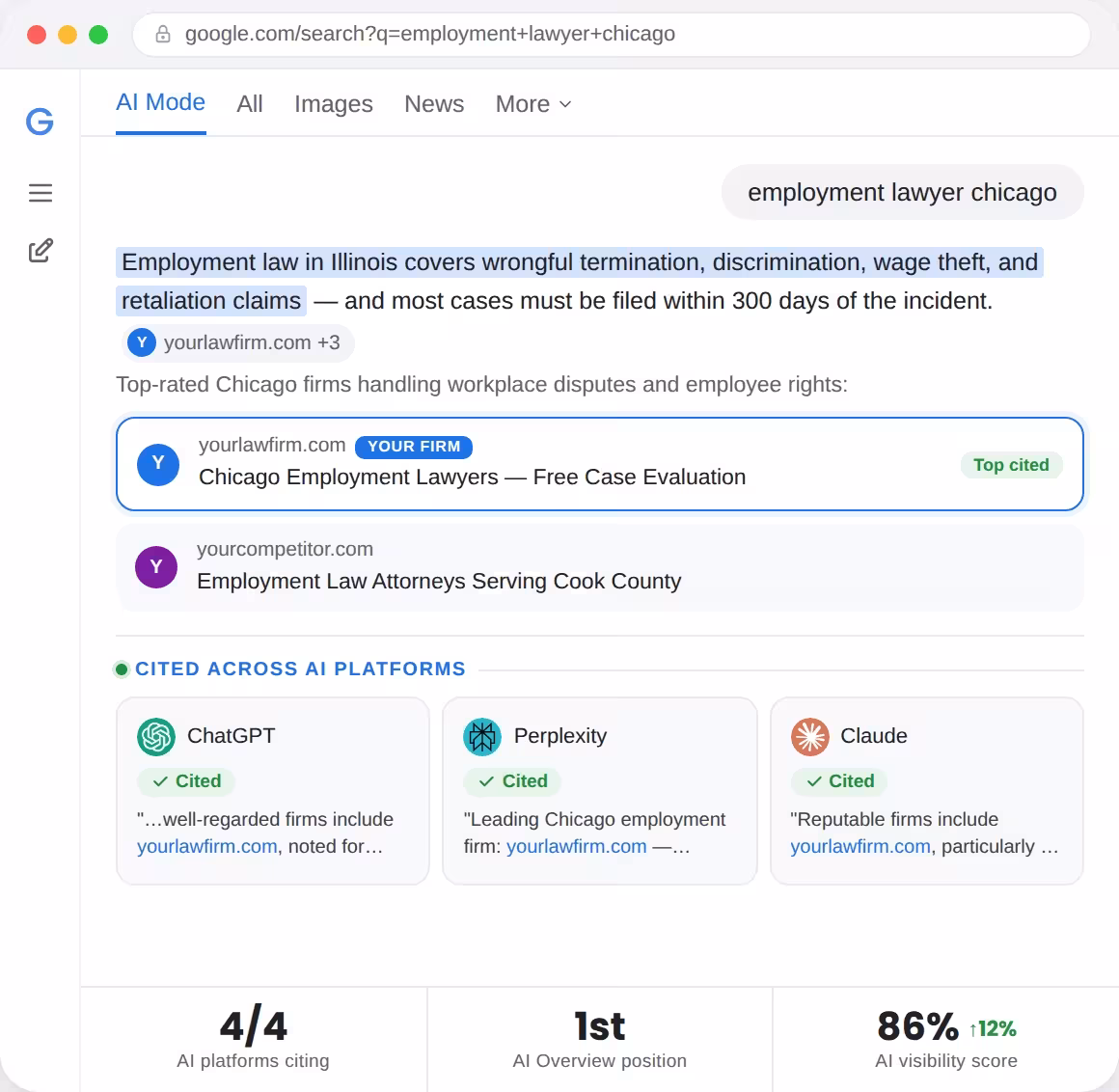Click the lock icon in address bar

(x=163, y=34)
